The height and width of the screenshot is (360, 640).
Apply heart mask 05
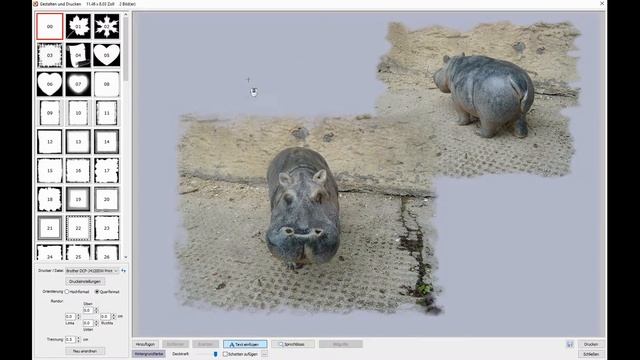(107, 55)
